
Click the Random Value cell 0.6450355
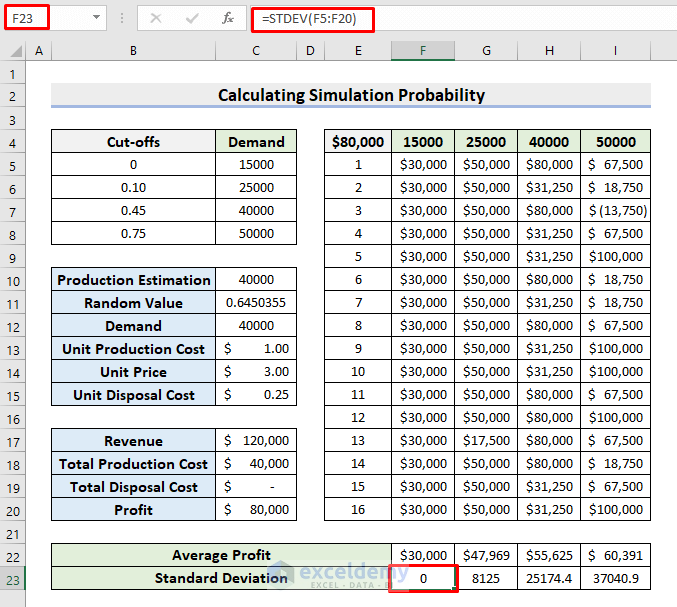tap(256, 303)
